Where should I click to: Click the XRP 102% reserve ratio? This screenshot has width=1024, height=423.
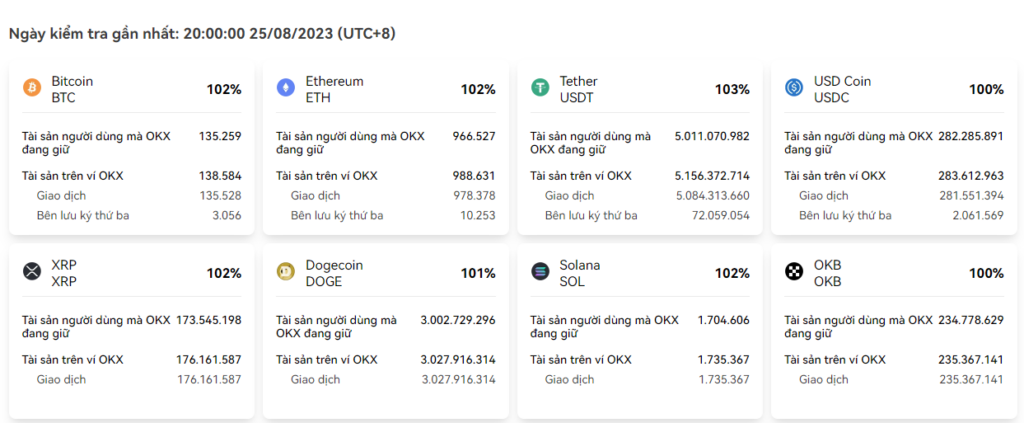[x=224, y=273]
